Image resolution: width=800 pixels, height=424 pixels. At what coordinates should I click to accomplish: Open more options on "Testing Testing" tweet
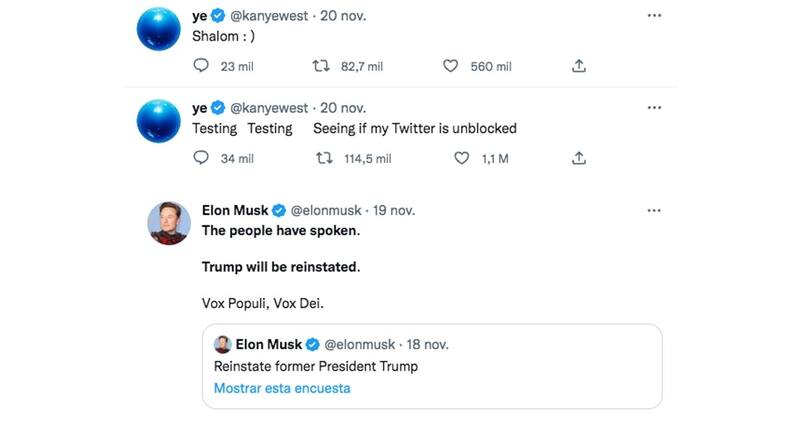654,108
